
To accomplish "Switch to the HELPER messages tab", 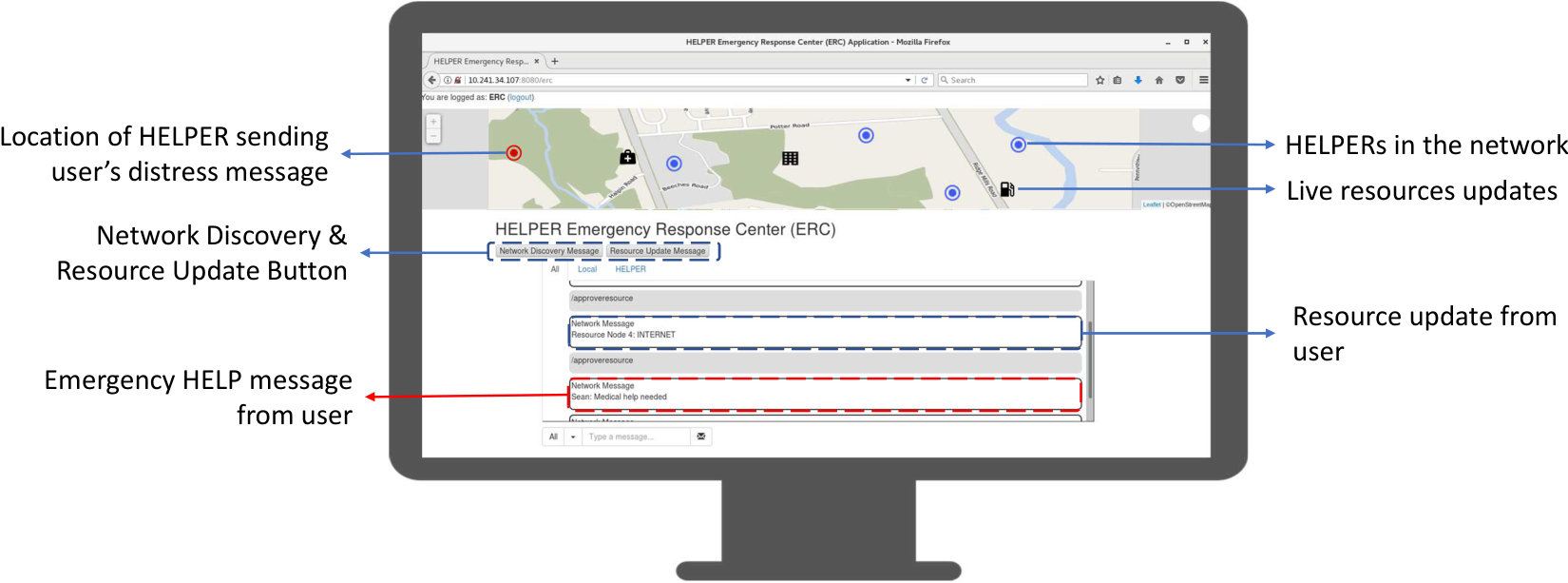I will pyautogui.click(x=630, y=269).
